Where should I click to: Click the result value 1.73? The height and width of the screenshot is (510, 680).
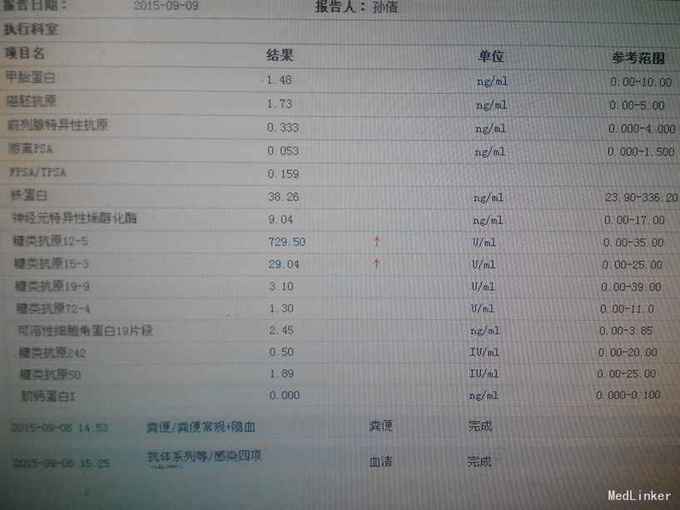click(x=280, y=104)
